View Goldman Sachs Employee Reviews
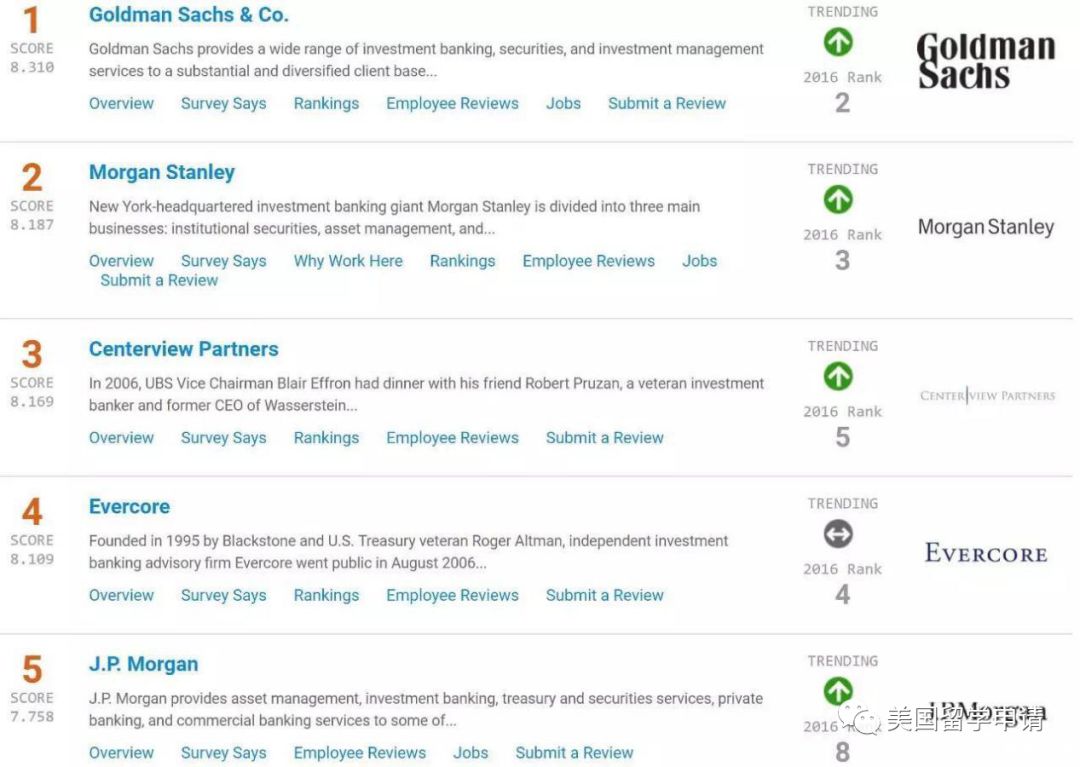The image size is (1080, 767). (452, 103)
